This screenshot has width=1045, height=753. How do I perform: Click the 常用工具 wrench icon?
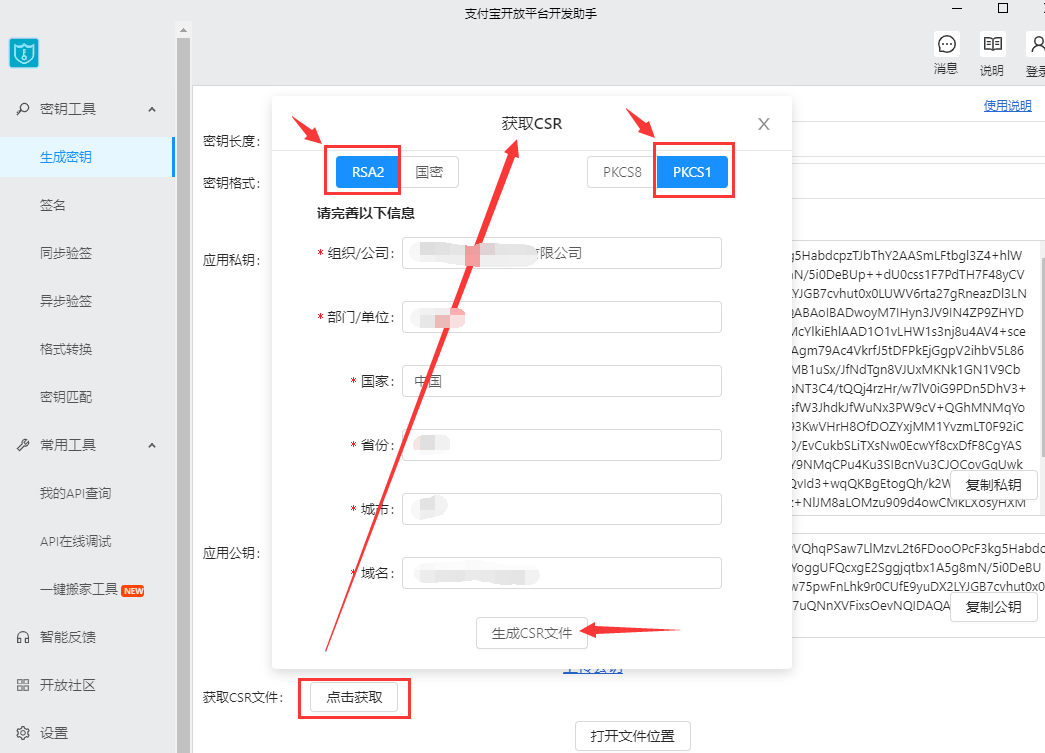23,444
